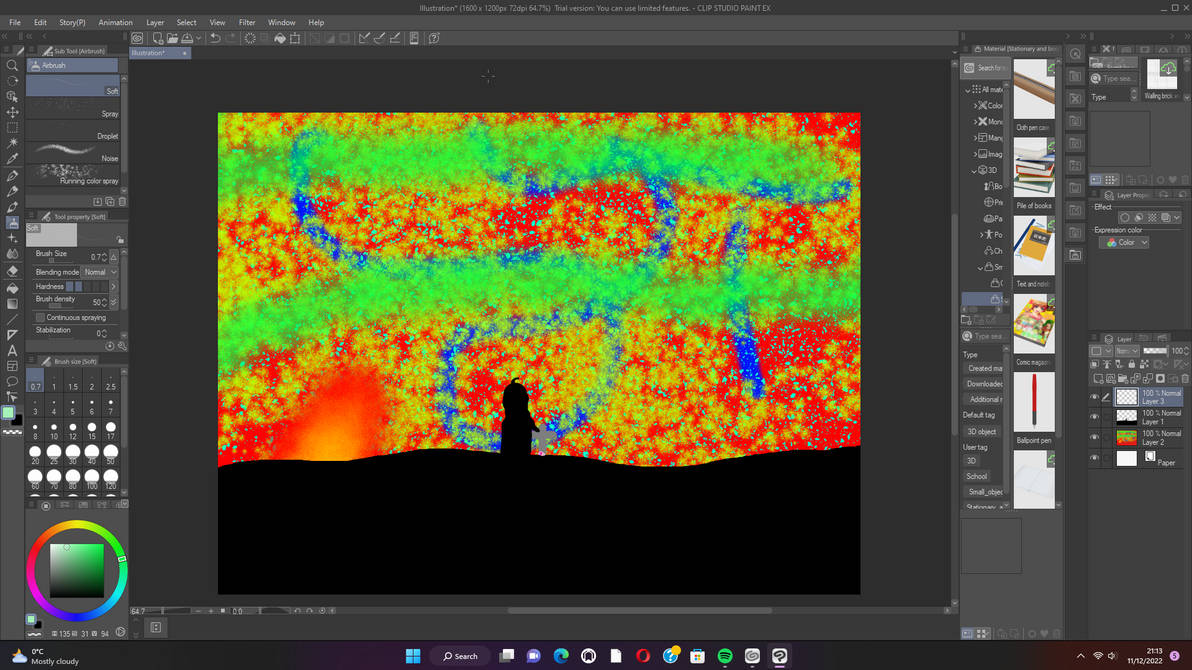Choose the Text tool

pos(13,350)
